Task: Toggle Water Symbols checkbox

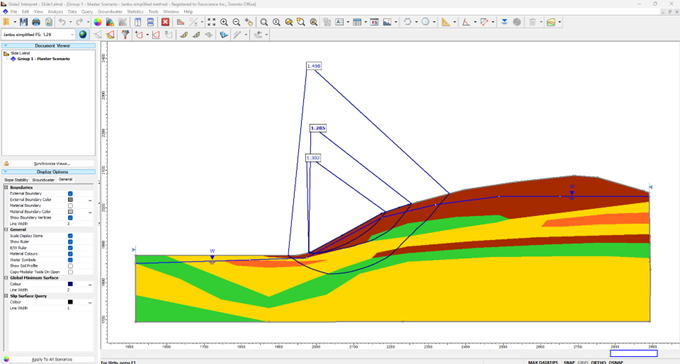Action: click(x=70, y=260)
